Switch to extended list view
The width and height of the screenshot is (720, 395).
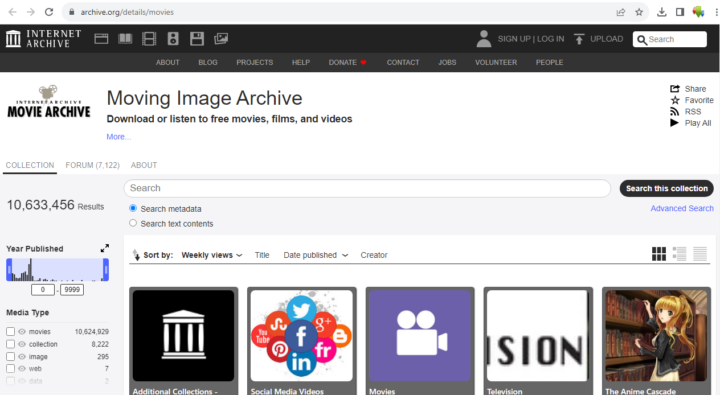point(680,254)
